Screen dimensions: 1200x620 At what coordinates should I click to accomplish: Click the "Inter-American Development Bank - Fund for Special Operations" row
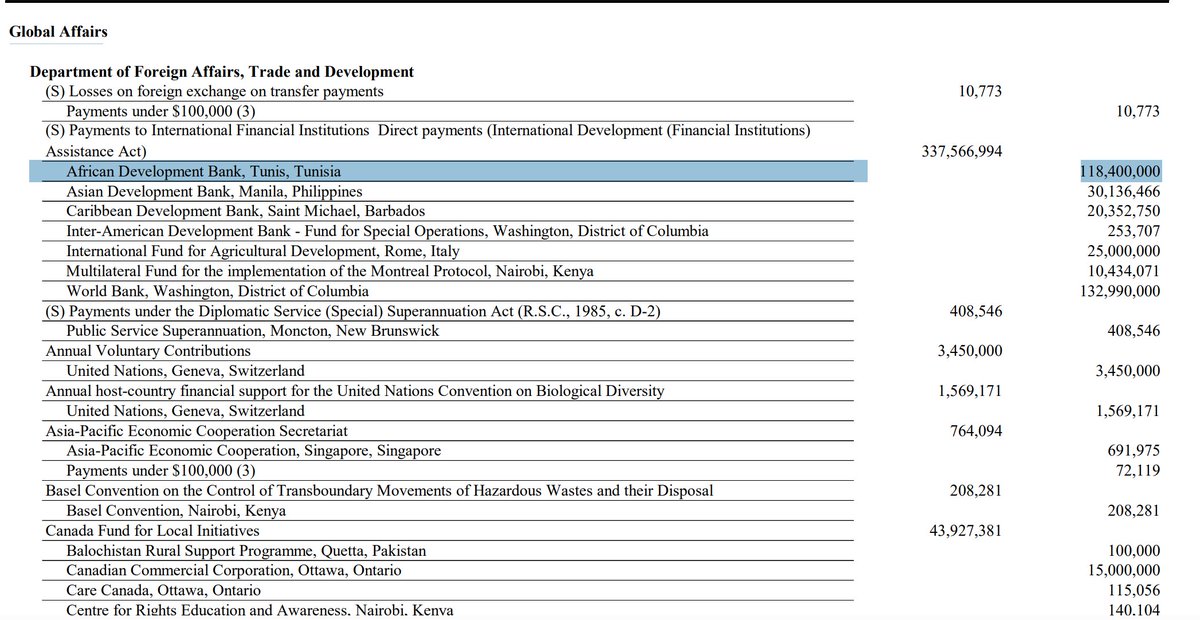coord(387,231)
